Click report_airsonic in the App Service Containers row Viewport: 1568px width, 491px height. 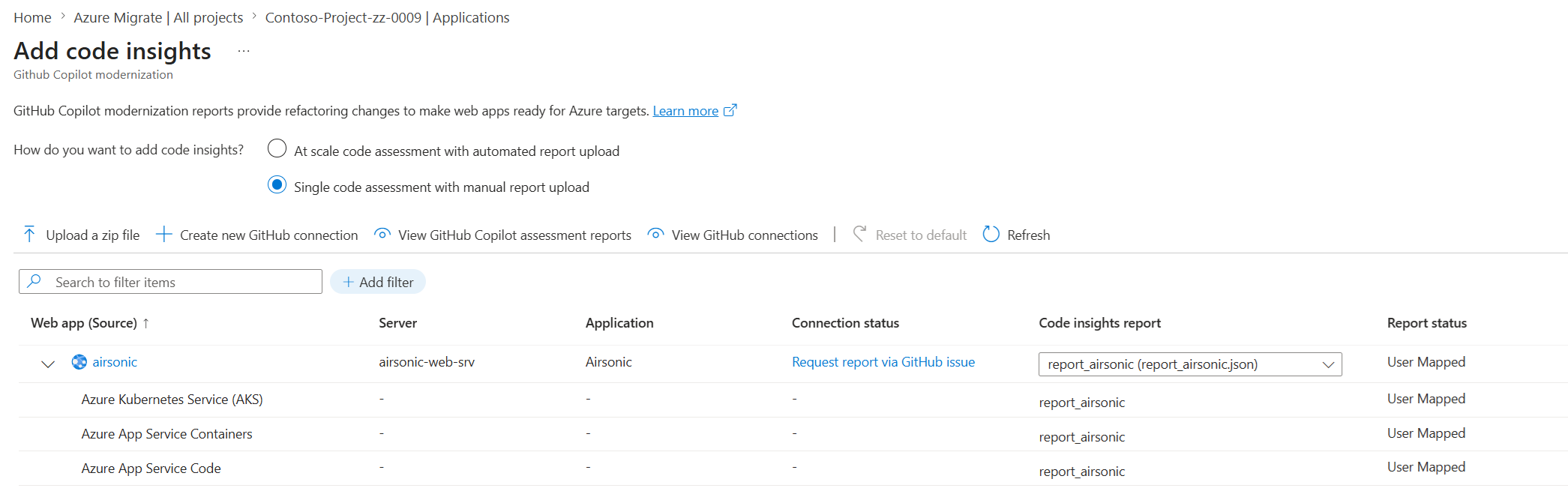(1081, 437)
